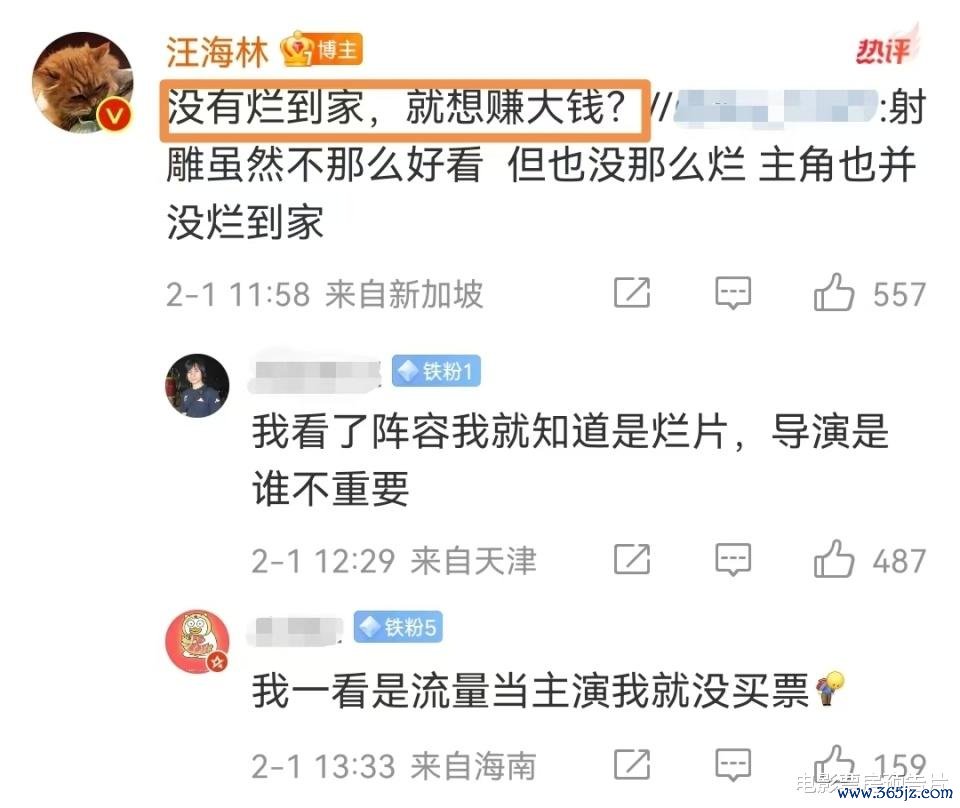This screenshot has width=960, height=808.
Task: Tap the 博主 crown badge
Action: point(322,49)
